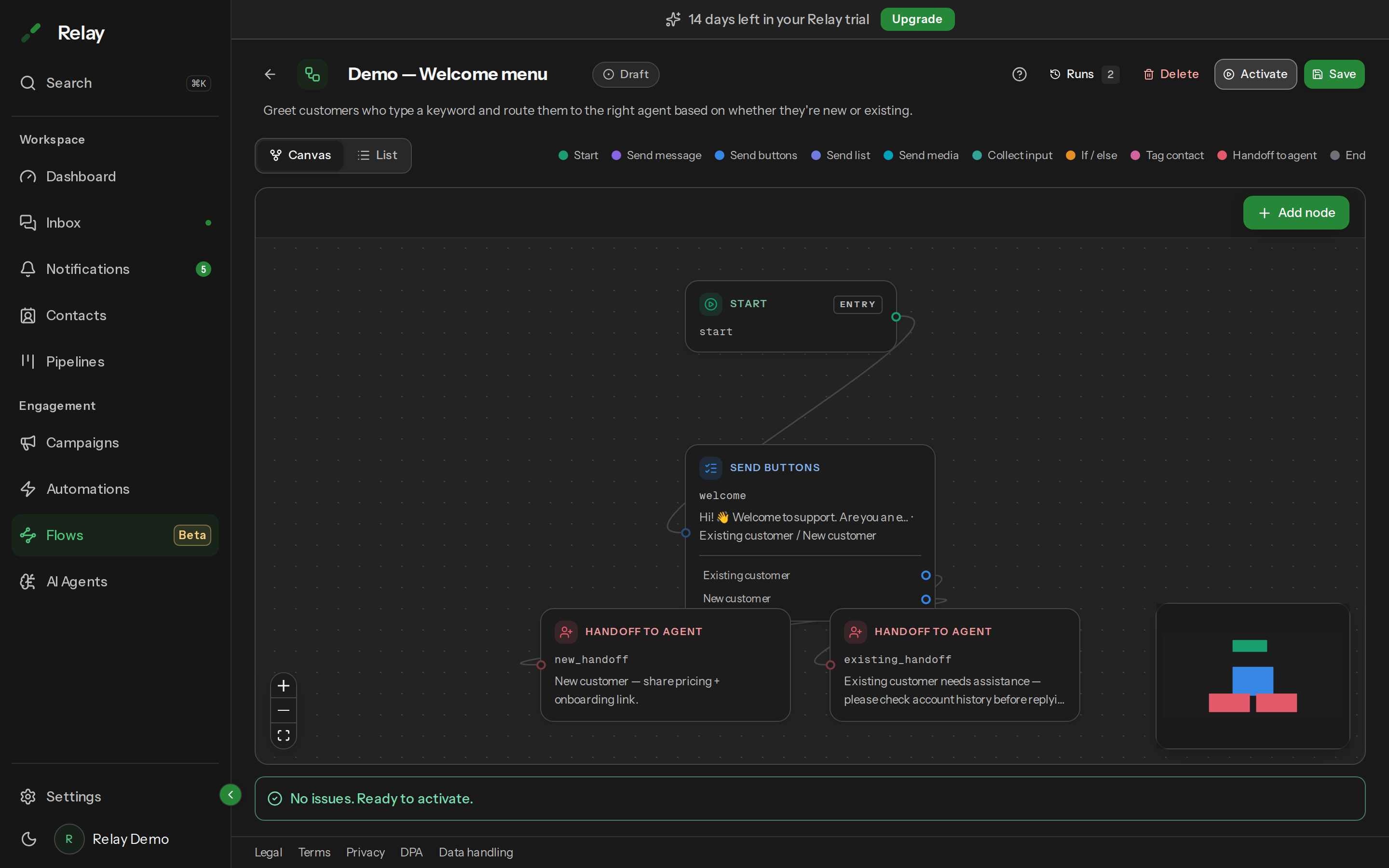Click the trial sparkle icon
Viewport: 1389px width, 868px height.
673,19
